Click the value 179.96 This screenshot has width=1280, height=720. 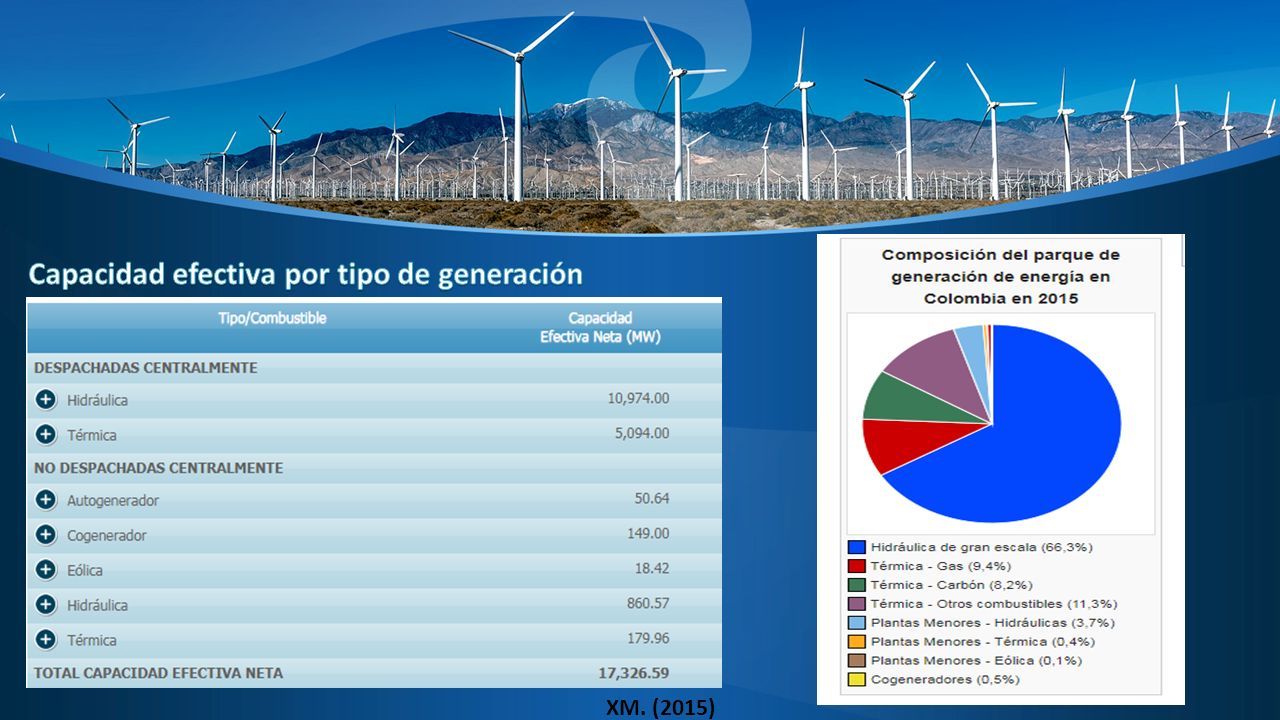pos(648,638)
